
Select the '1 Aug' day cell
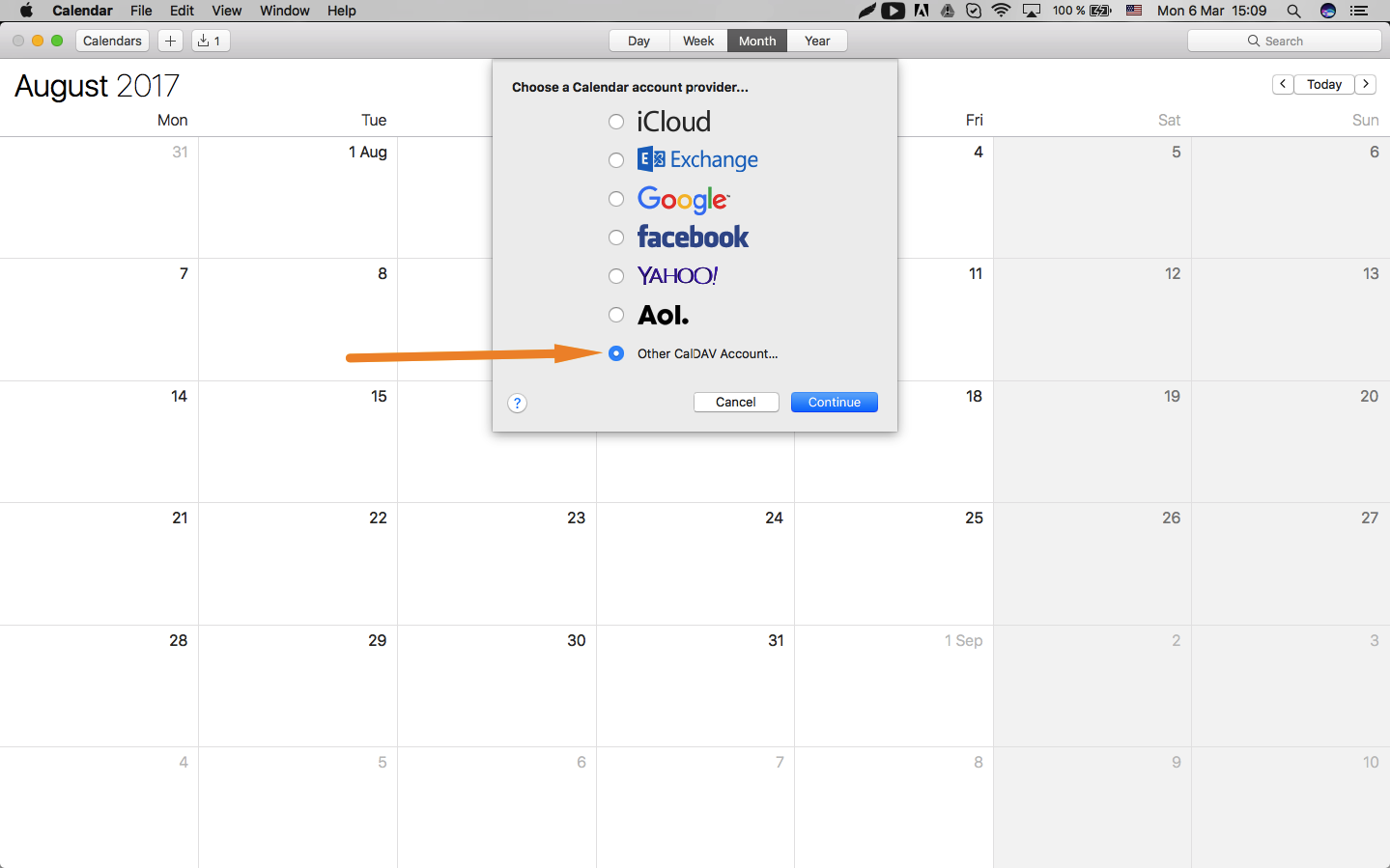298,198
